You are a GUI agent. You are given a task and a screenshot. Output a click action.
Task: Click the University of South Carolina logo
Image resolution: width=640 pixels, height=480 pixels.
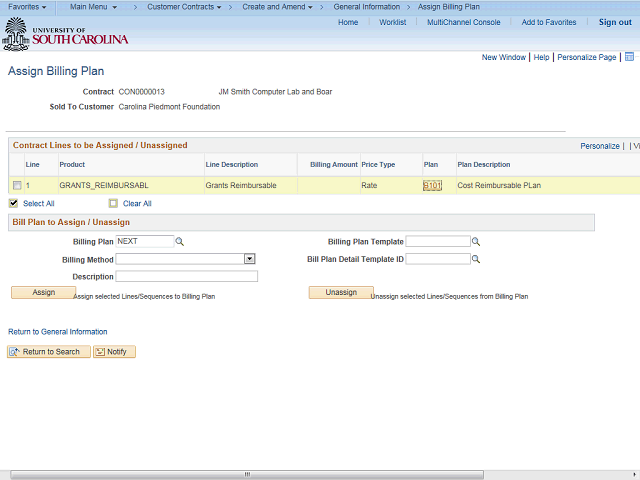[65, 35]
